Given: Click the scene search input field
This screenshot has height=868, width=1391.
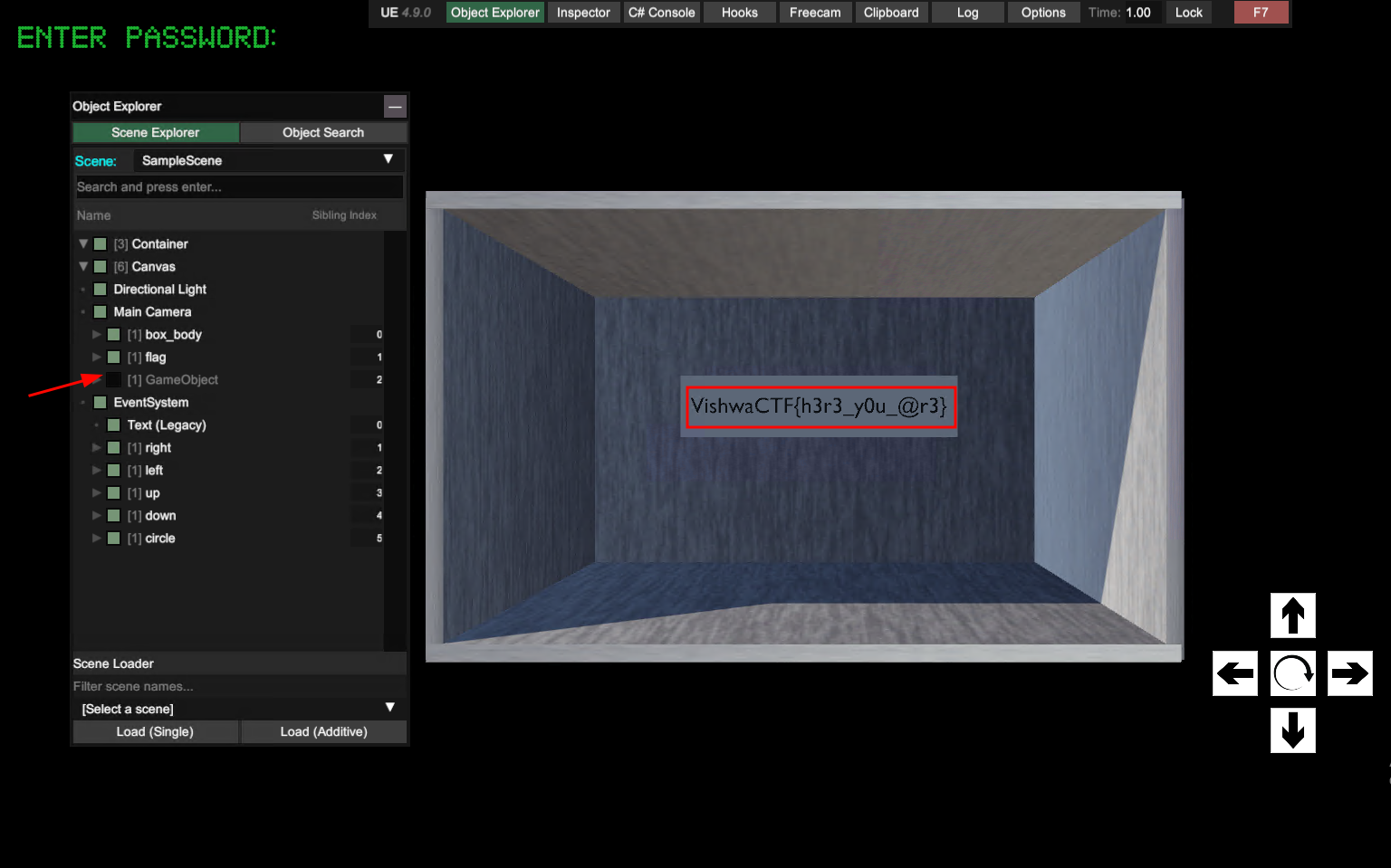Looking at the screenshot, I should 239,187.
